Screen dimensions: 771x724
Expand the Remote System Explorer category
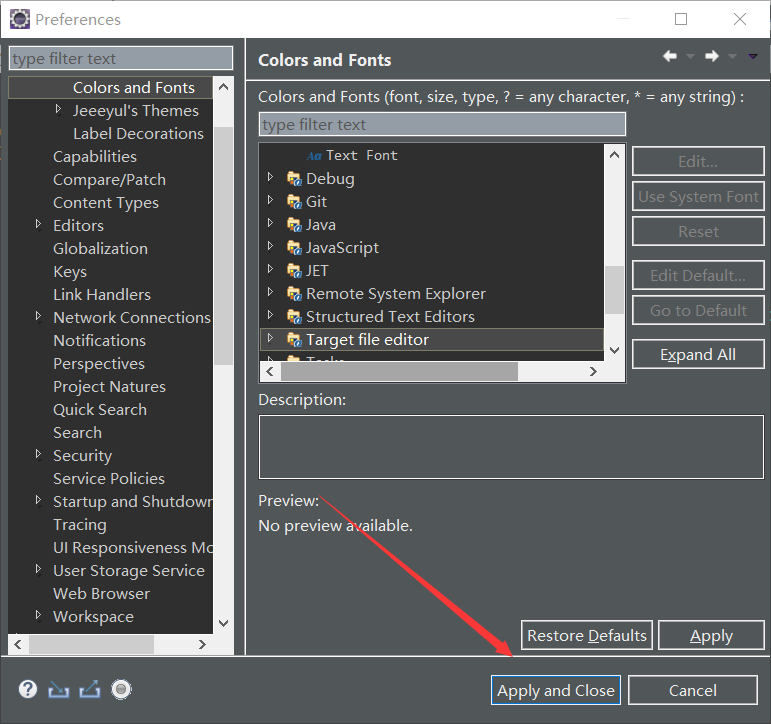pos(270,292)
